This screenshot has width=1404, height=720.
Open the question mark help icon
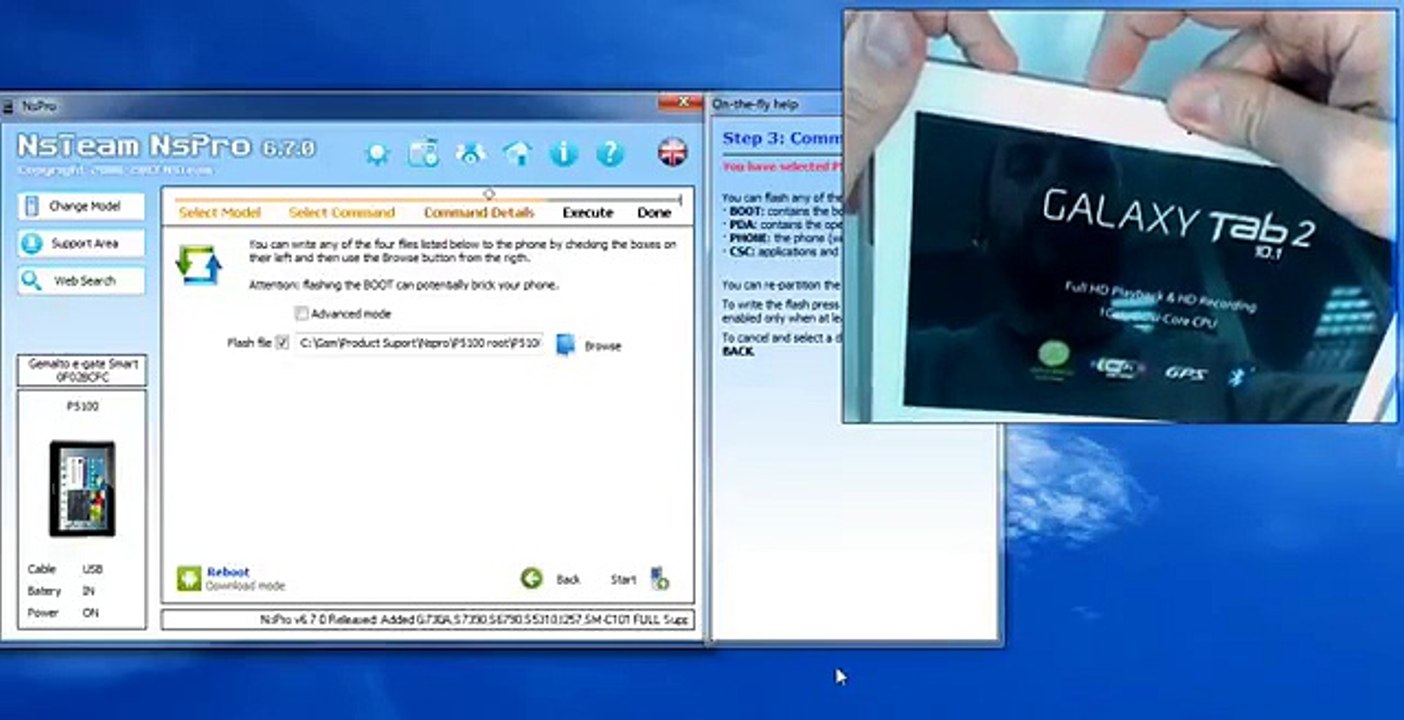(x=610, y=153)
